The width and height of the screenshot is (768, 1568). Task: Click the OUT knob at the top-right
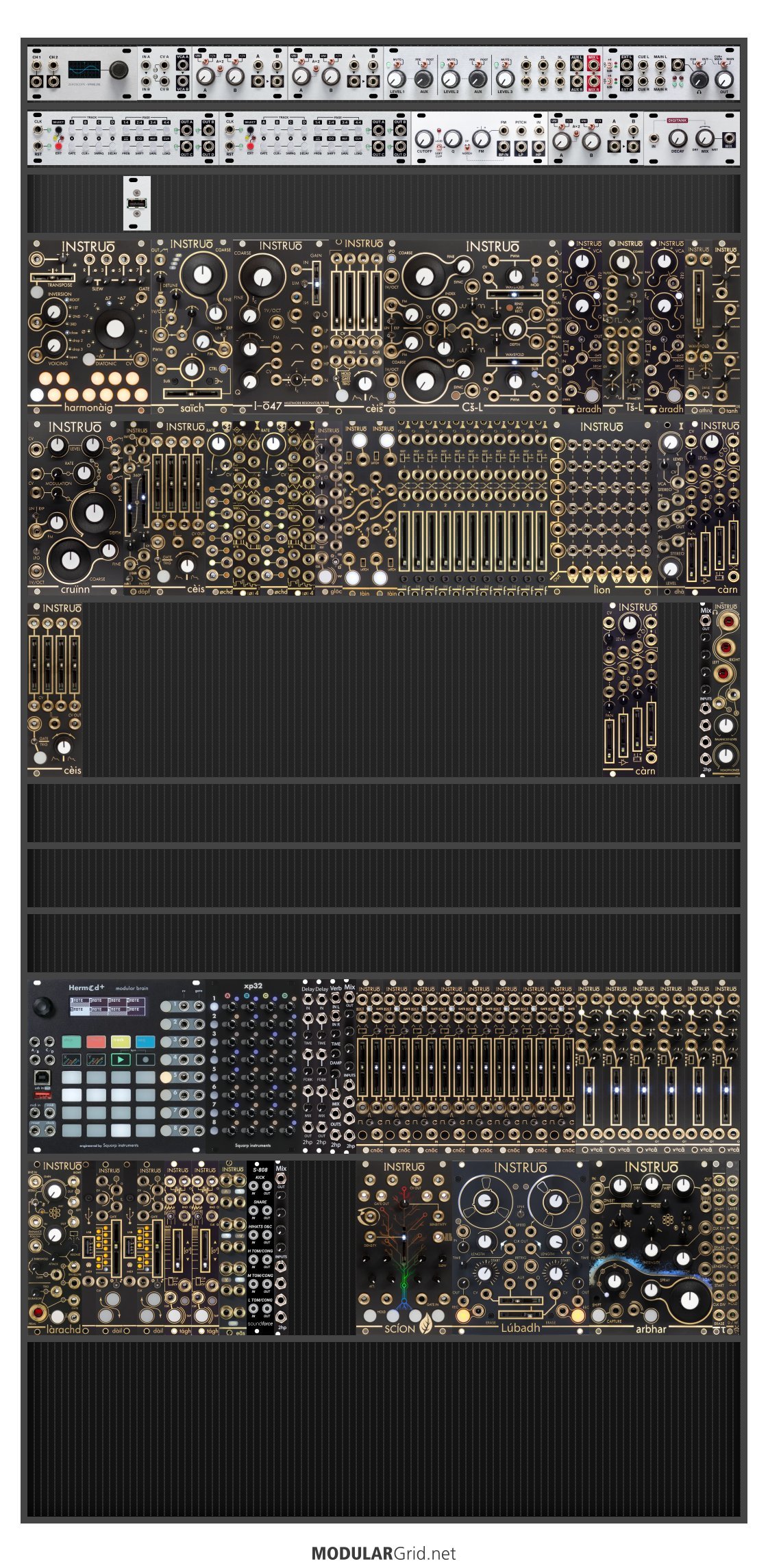click(724, 79)
